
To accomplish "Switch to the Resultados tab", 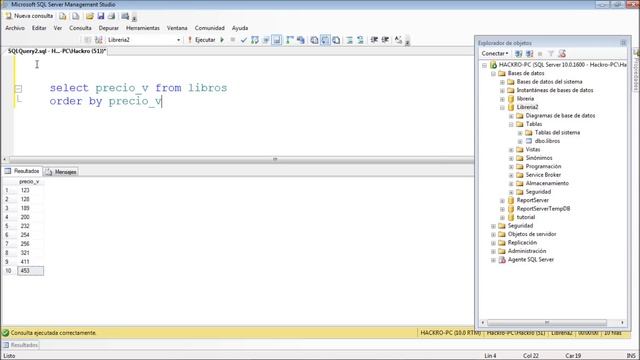I will click(x=22, y=171).
